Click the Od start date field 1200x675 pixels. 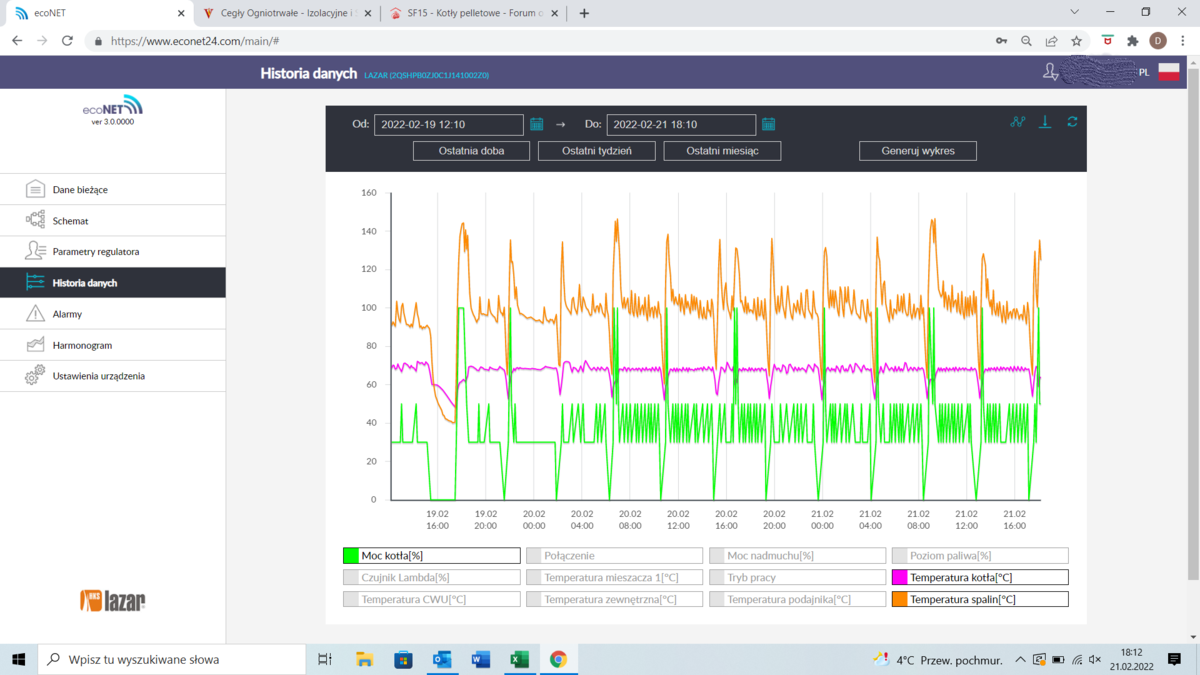tap(448, 125)
